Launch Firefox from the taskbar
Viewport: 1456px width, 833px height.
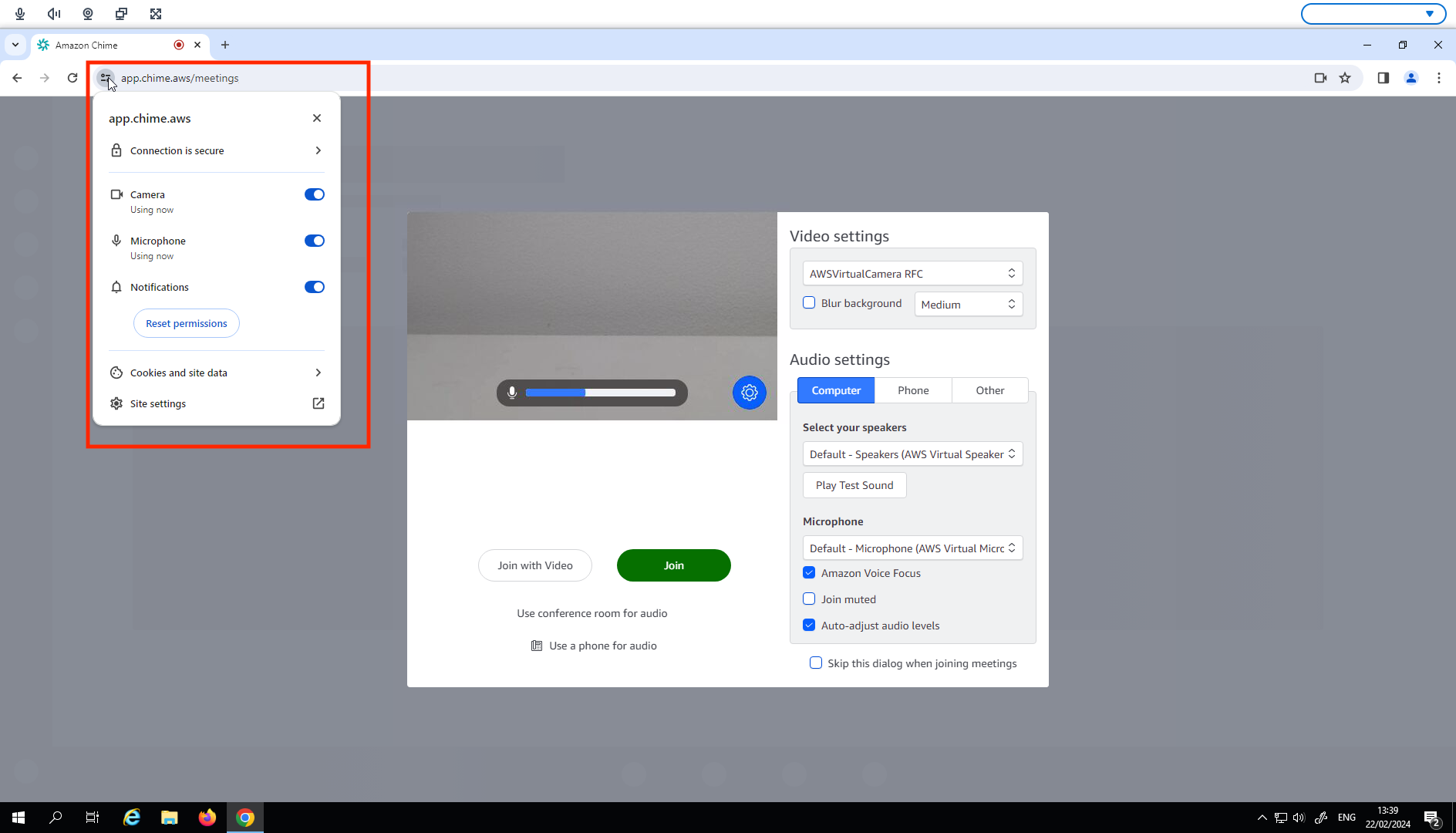tap(207, 817)
